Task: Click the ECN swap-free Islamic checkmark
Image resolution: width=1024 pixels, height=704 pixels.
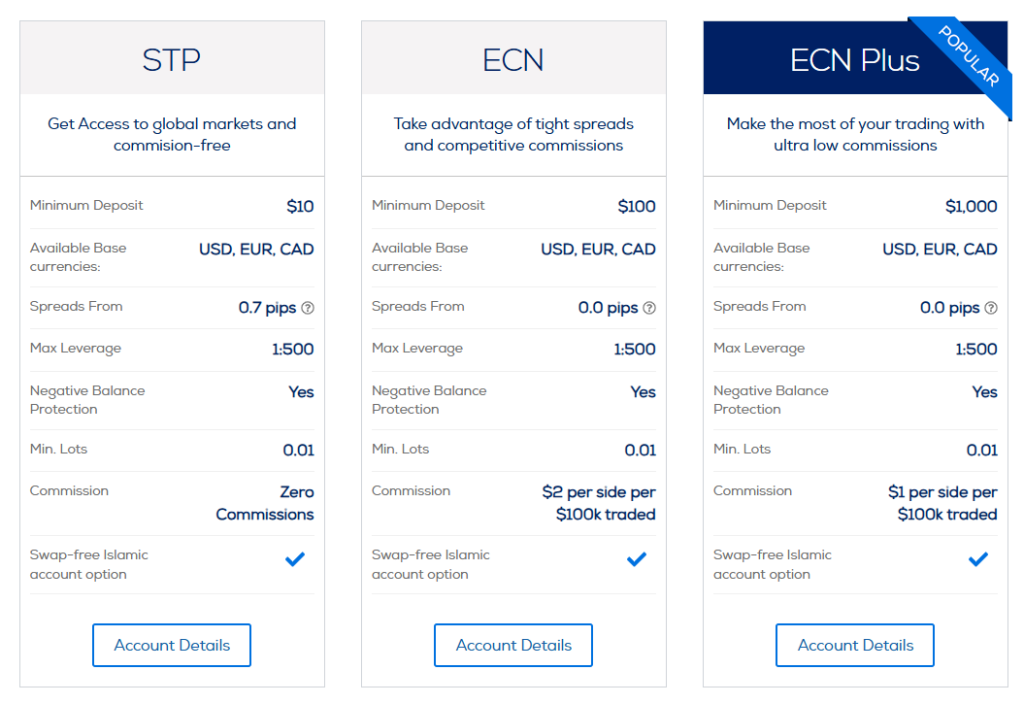Action: point(637,560)
